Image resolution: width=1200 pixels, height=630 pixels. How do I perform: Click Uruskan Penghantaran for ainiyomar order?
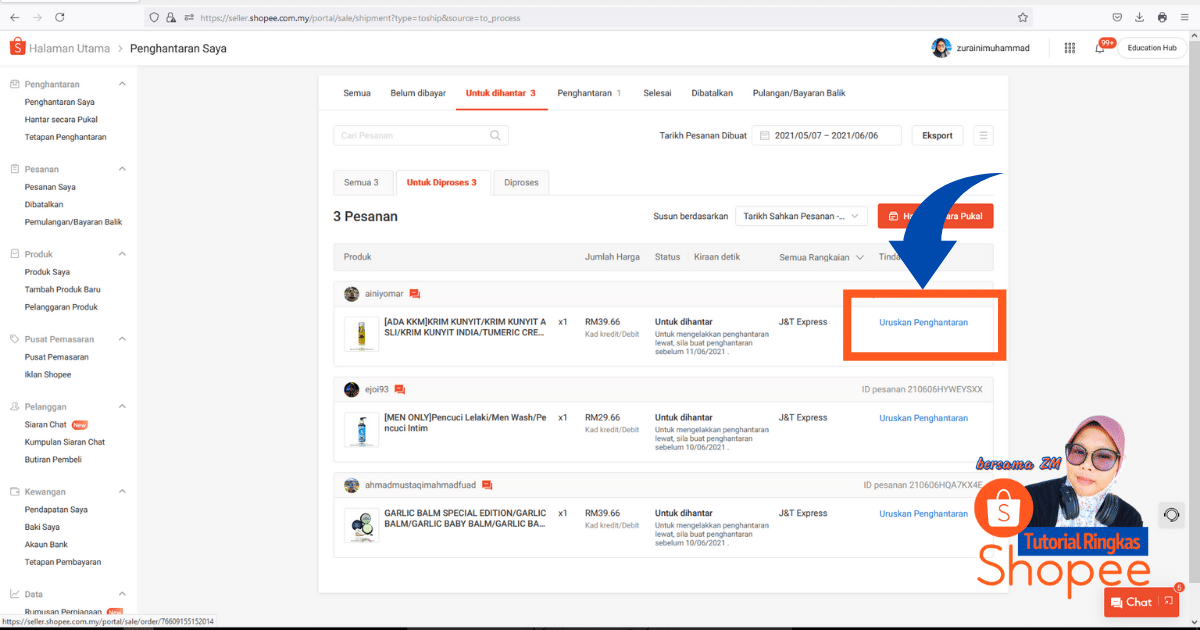[x=923, y=323]
